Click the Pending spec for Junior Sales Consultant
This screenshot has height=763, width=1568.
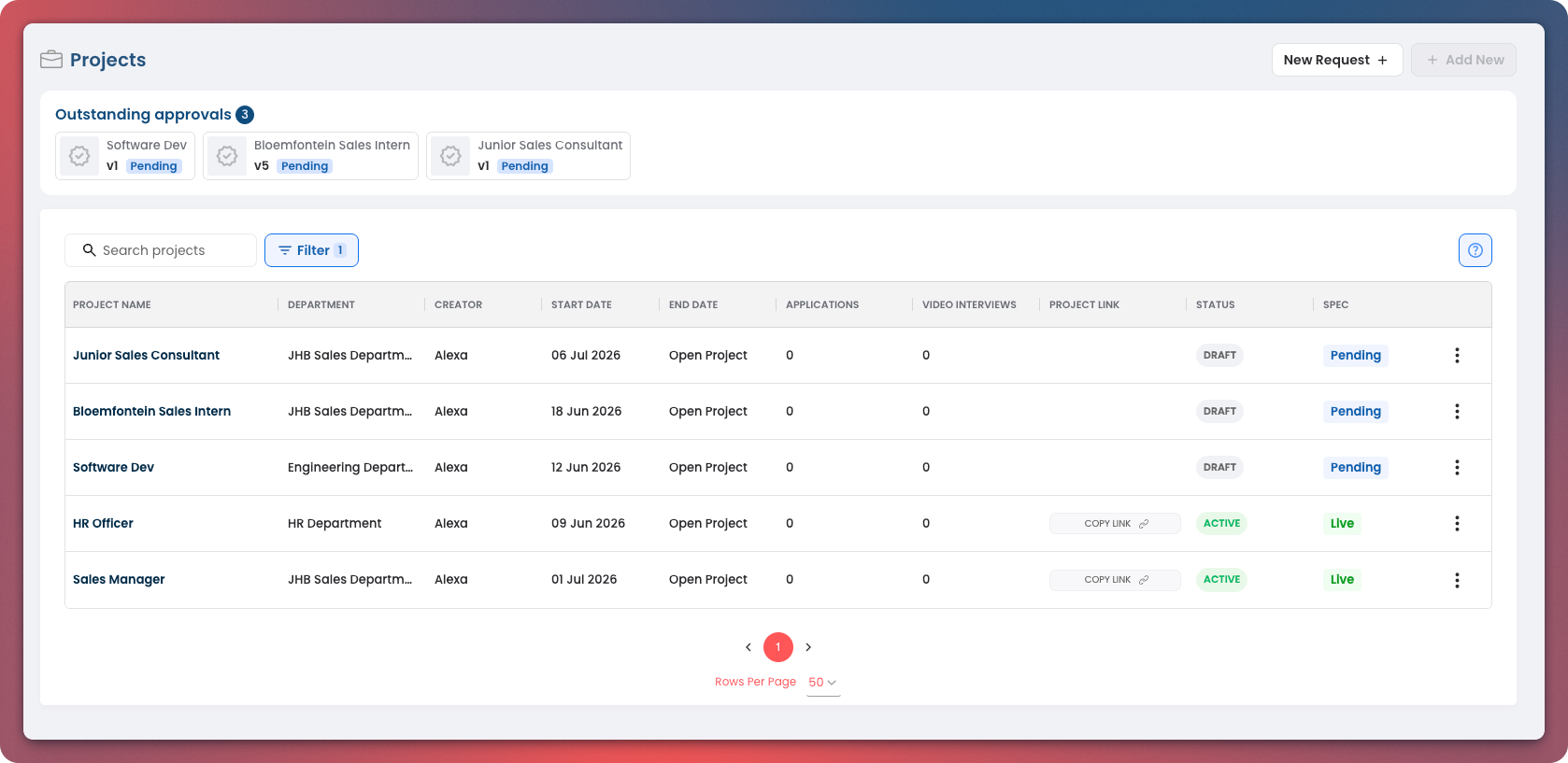pos(1356,355)
